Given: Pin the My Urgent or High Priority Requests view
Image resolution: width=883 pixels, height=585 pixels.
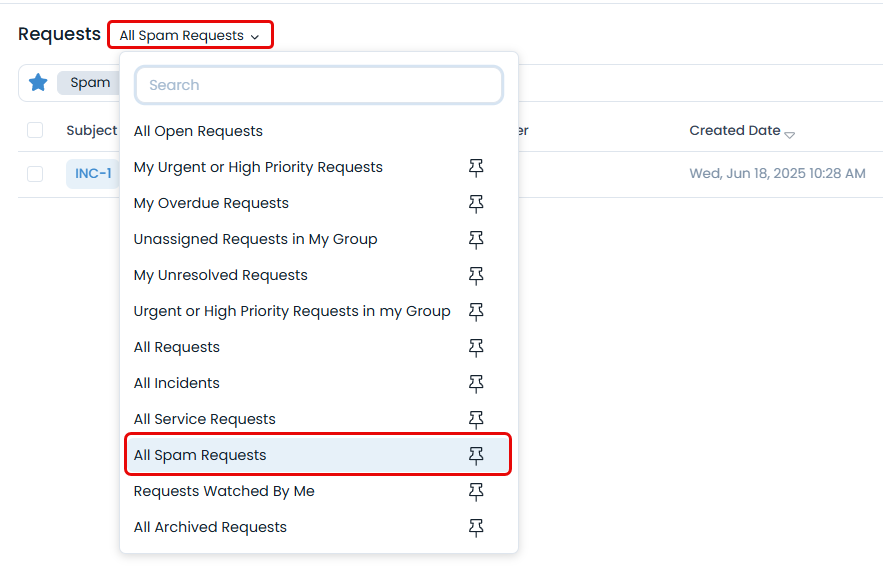Looking at the screenshot, I should (x=476, y=167).
